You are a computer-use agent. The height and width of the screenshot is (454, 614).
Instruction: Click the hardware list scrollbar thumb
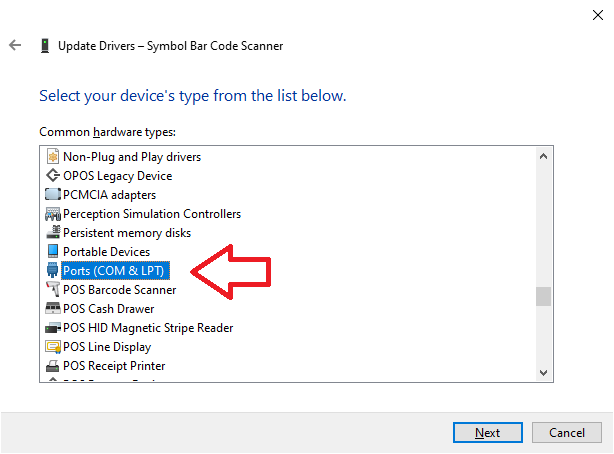tap(543, 296)
